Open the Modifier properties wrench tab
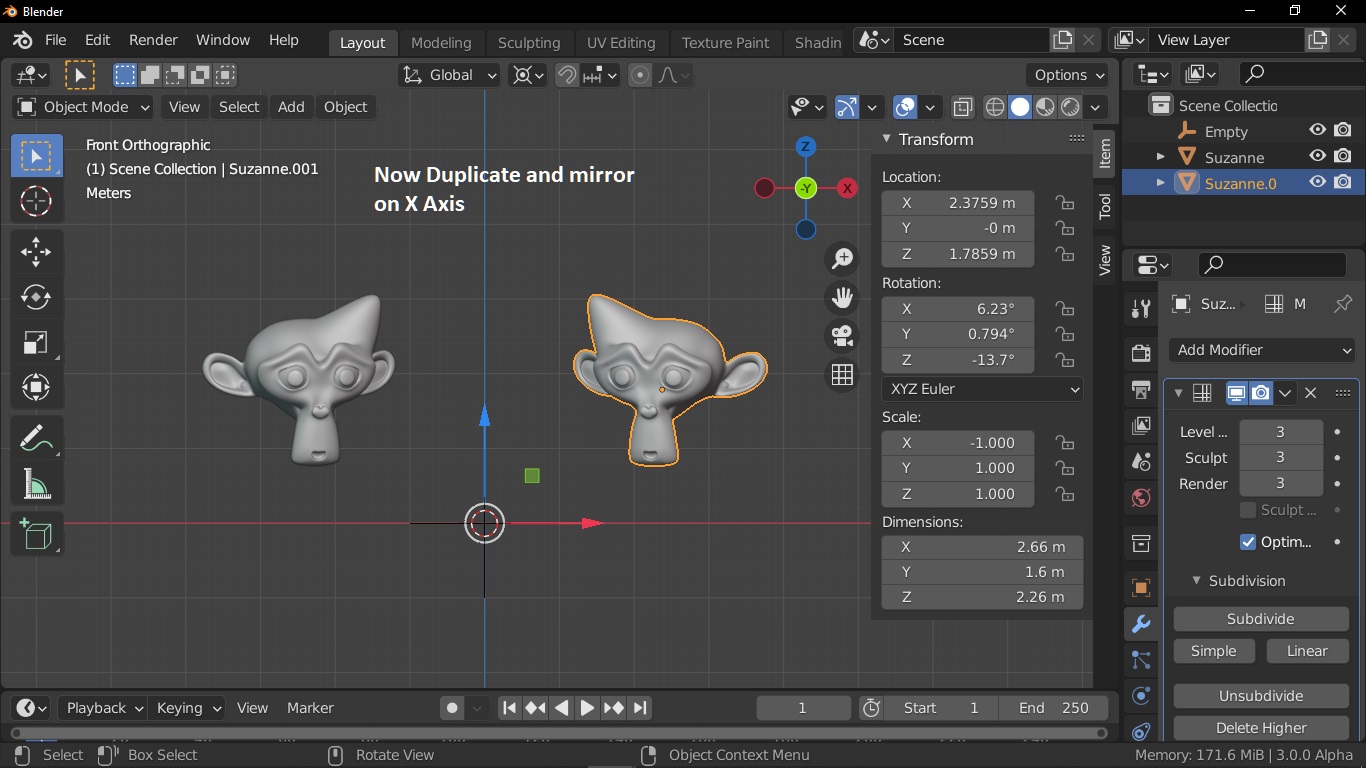 [1141, 624]
